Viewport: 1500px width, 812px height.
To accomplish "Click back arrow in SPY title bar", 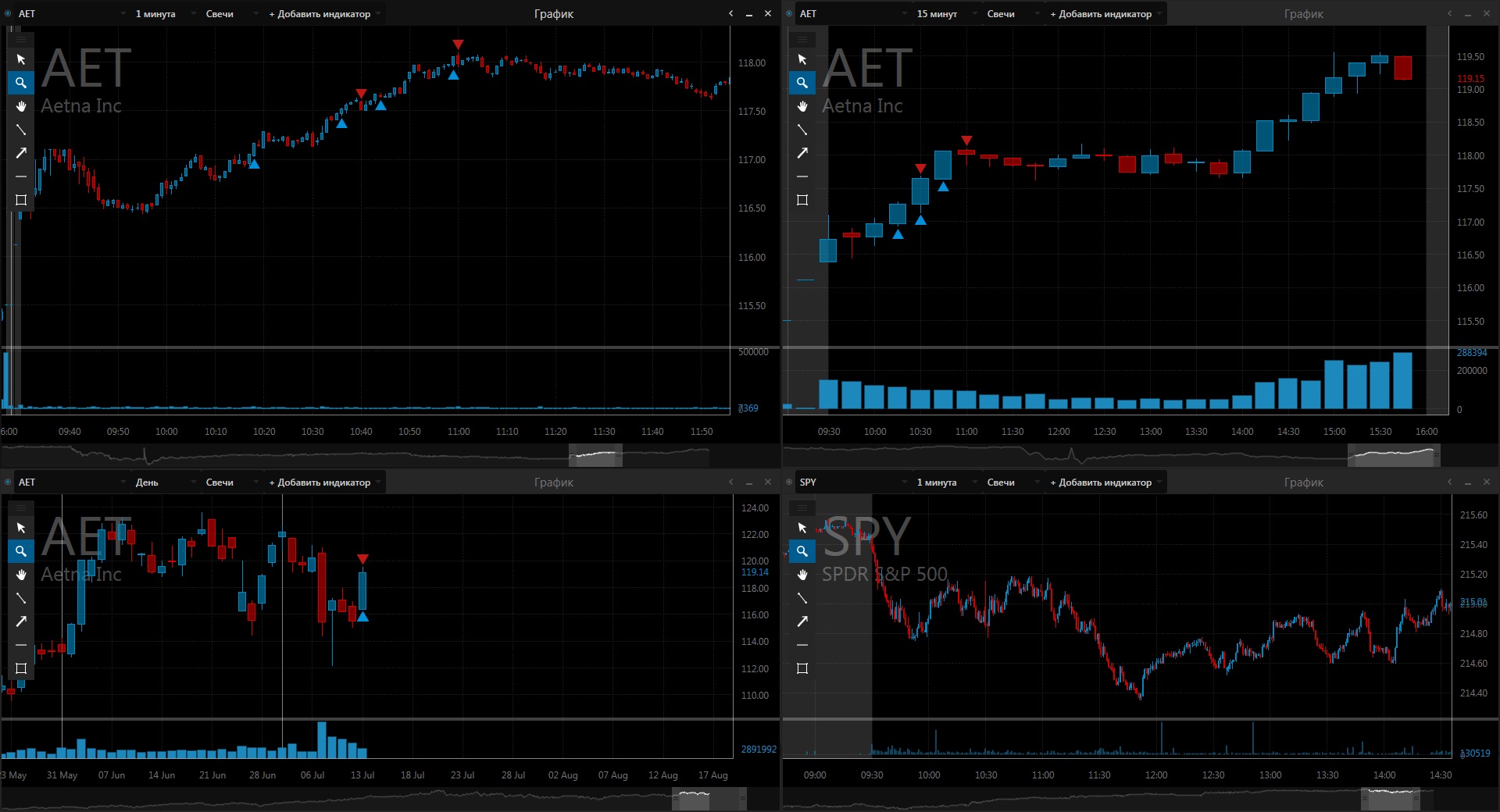I will coord(1450,483).
